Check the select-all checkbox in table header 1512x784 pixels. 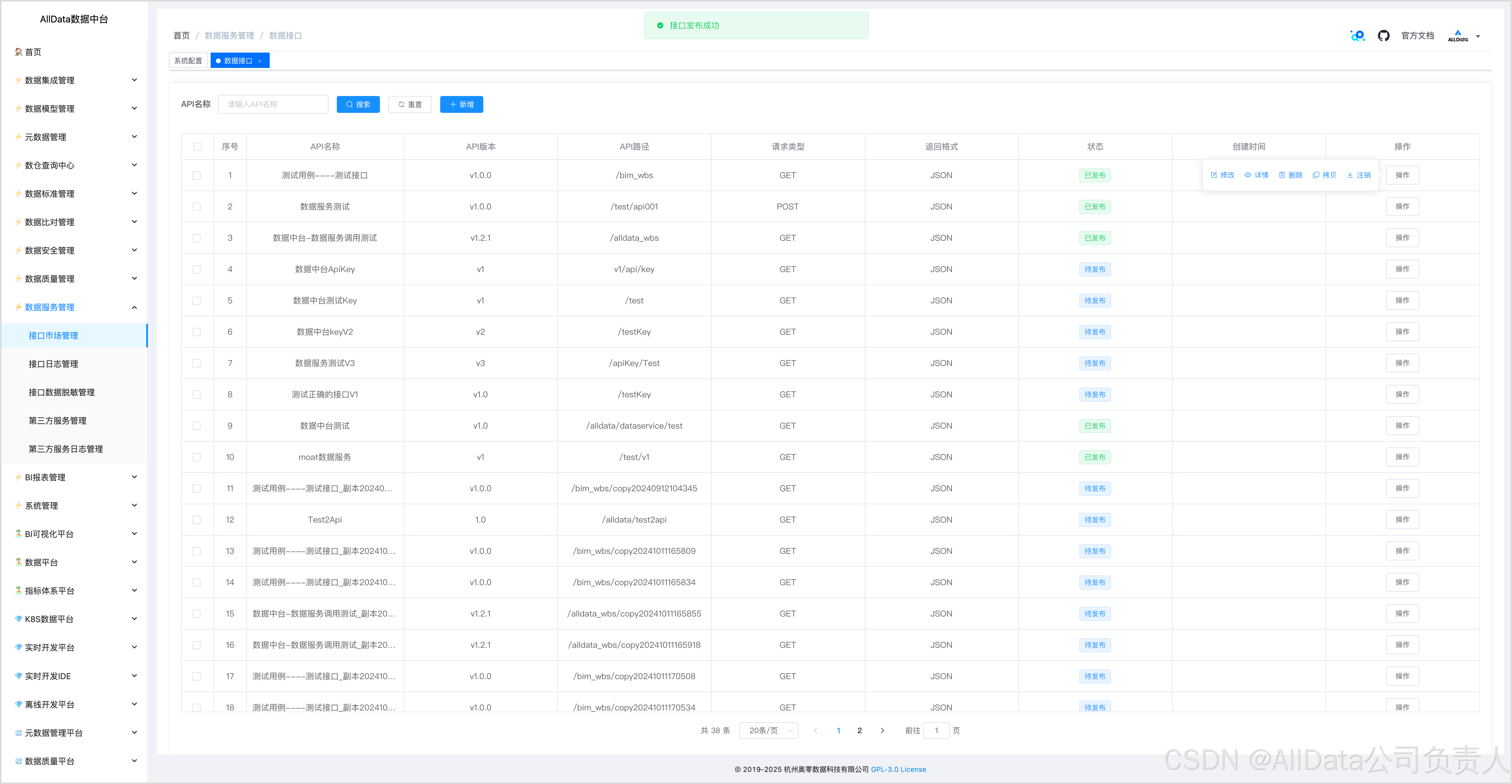click(197, 147)
